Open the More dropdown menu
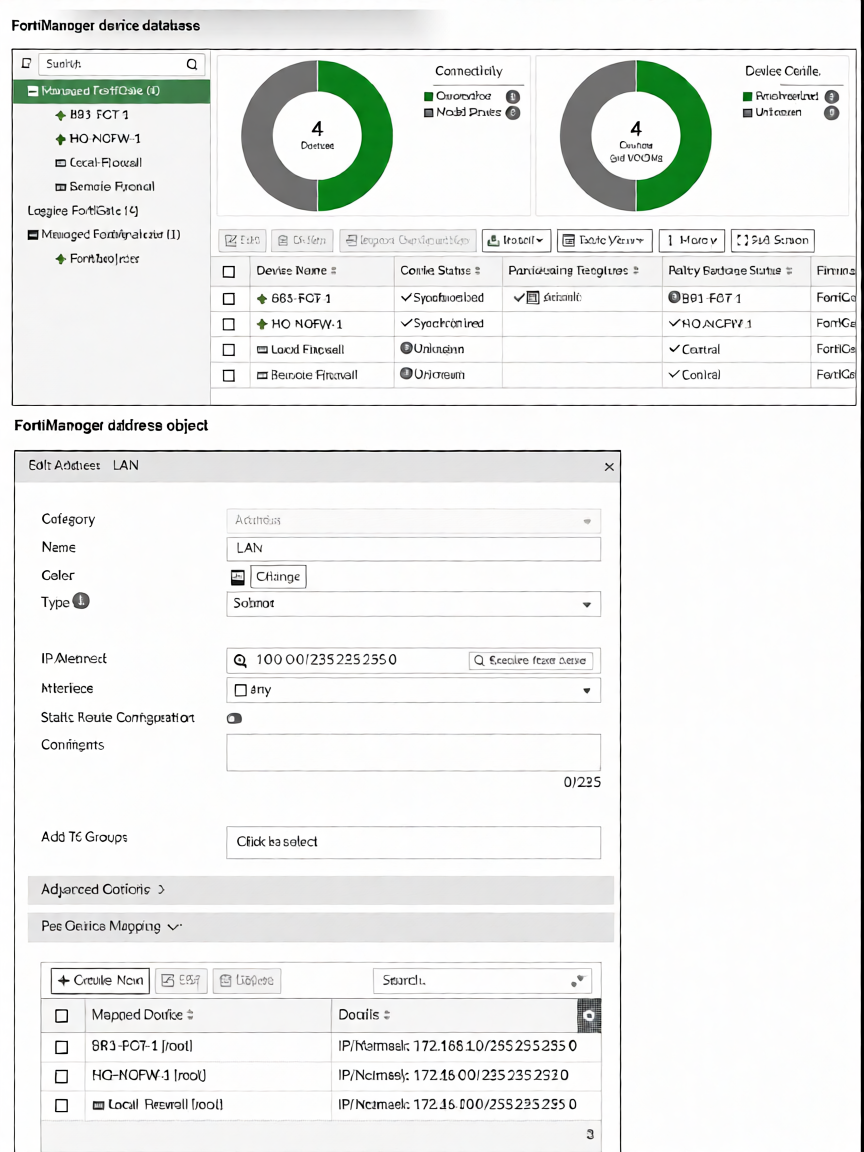 [x=692, y=240]
